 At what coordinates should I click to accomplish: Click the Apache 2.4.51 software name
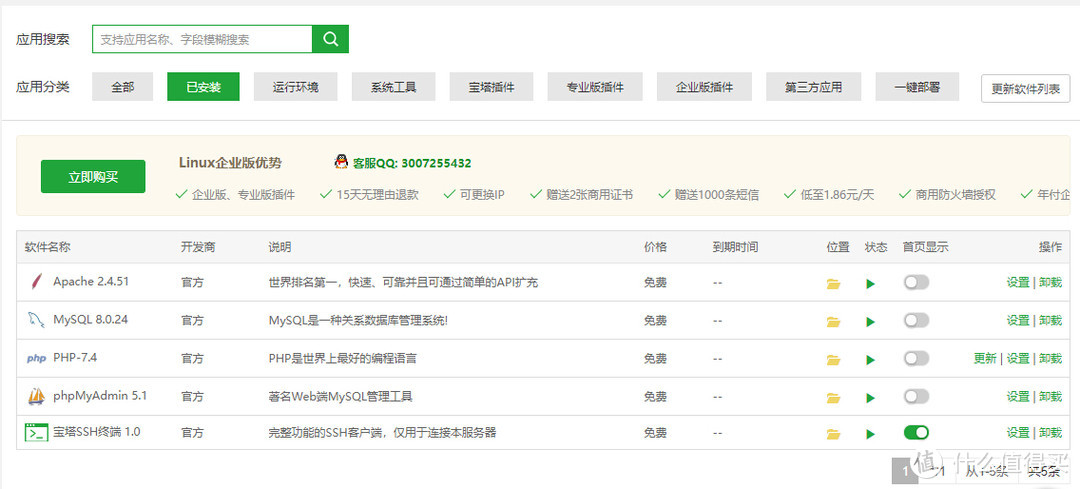click(x=91, y=282)
